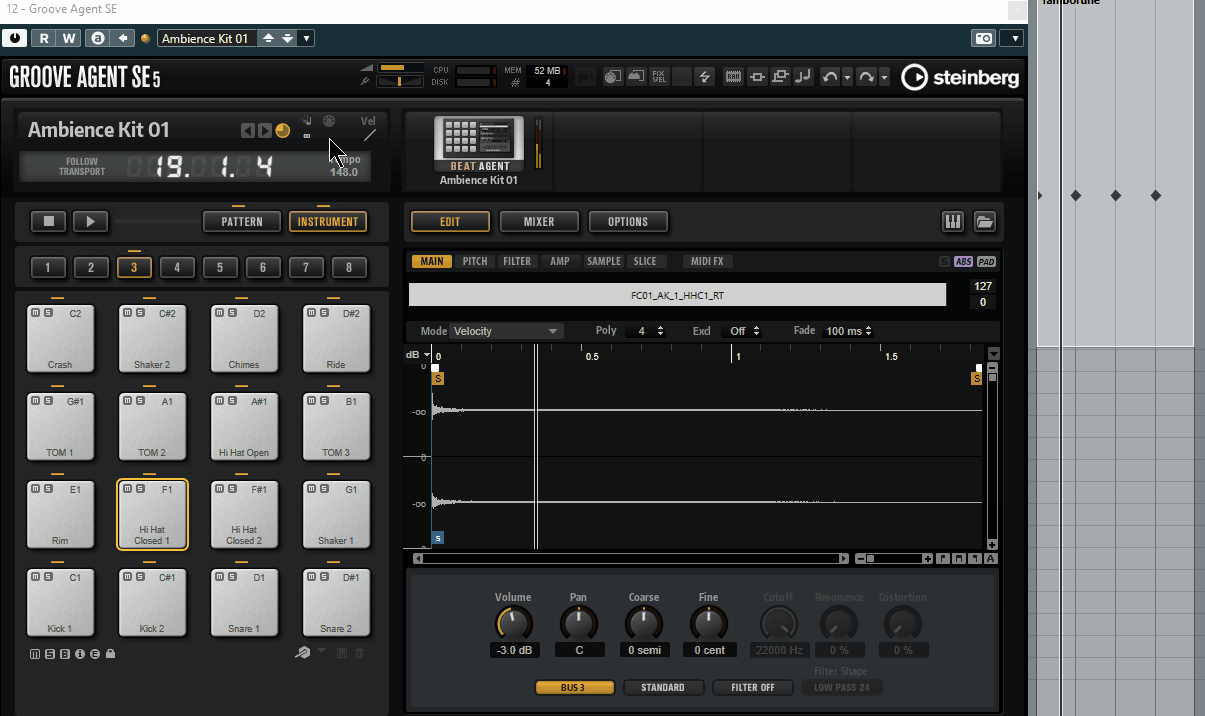This screenshot has width=1205, height=716.
Task: Click the STANDARD quality button
Action: pos(663,687)
